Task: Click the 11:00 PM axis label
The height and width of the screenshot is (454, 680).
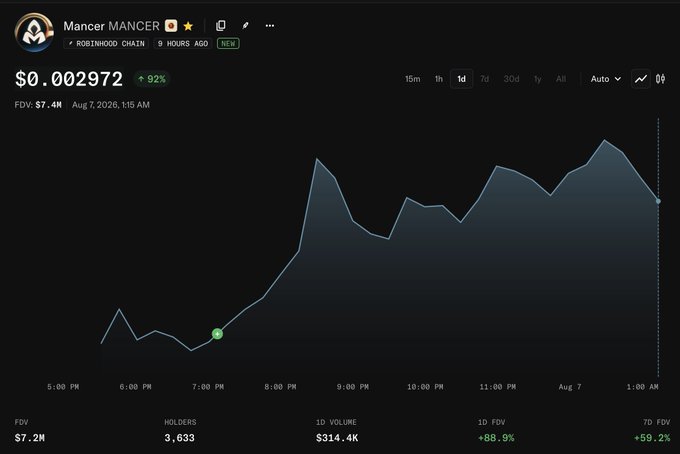Action: pyautogui.click(x=497, y=387)
